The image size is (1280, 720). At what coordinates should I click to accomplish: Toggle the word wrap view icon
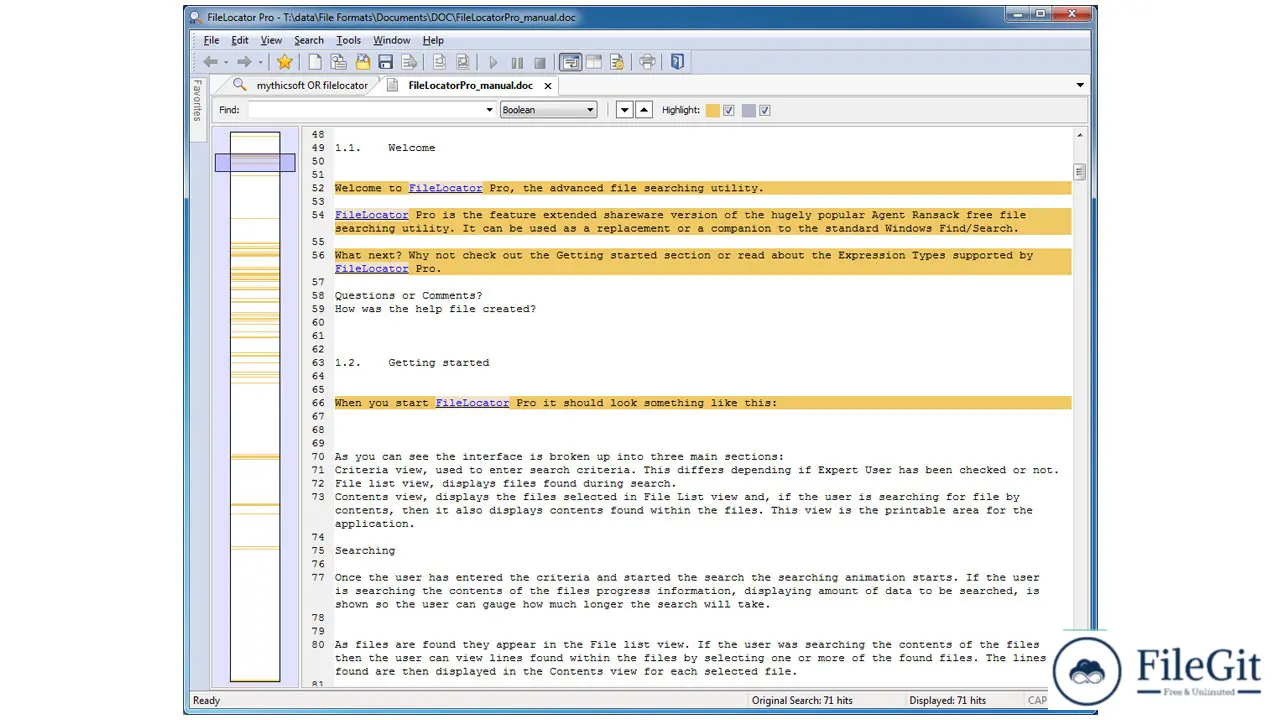click(570, 62)
